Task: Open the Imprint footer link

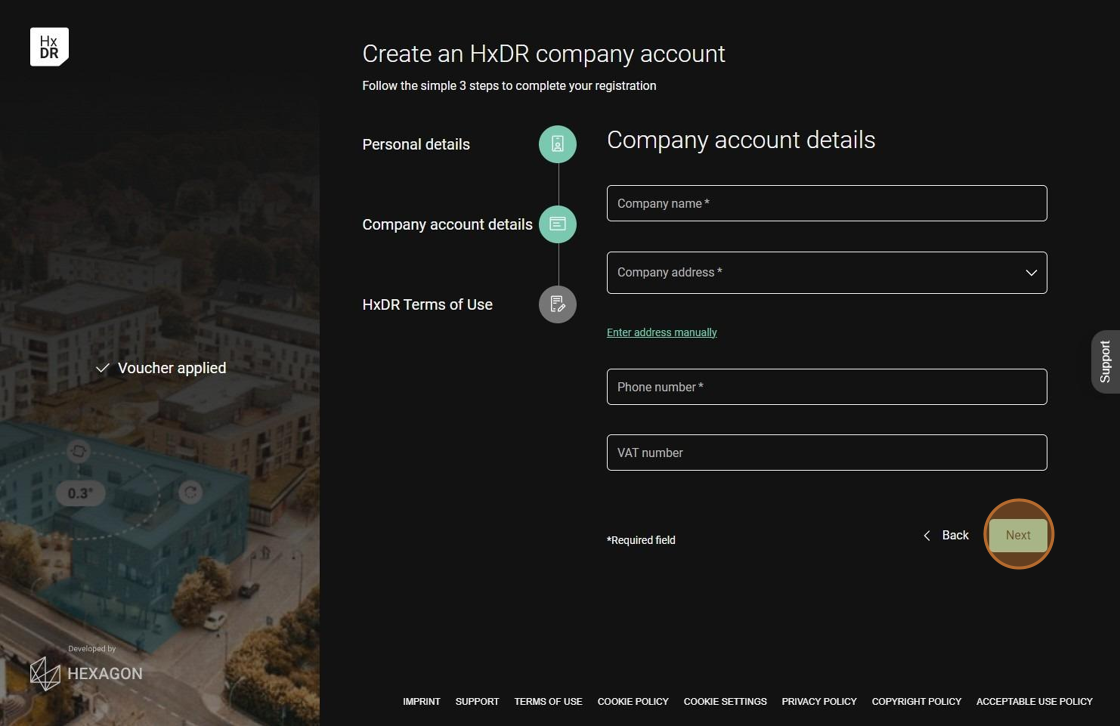Action: point(421,702)
